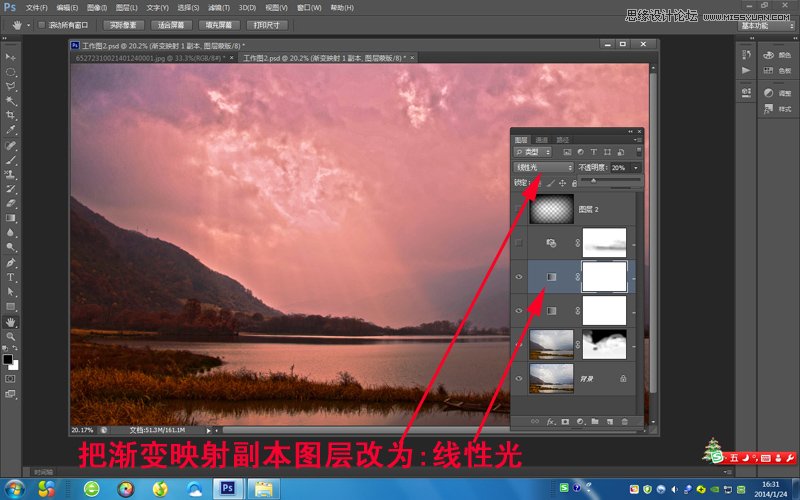800x500 pixels.
Task: Select the Blur tool
Action: 10,233
